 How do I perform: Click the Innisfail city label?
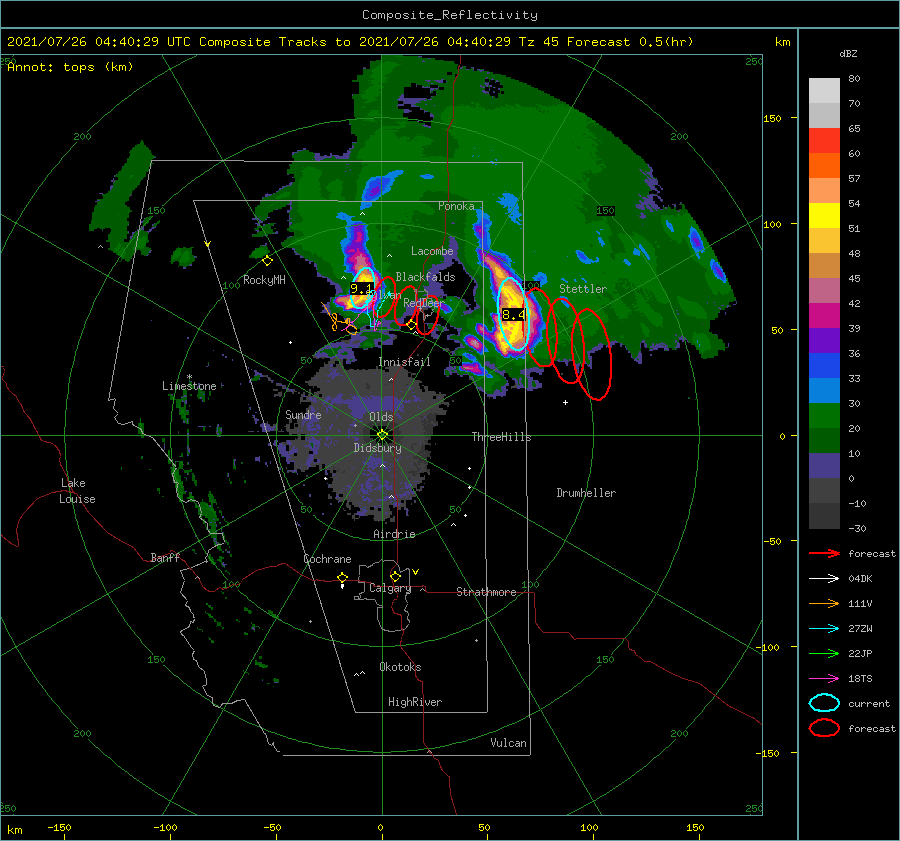click(x=404, y=362)
